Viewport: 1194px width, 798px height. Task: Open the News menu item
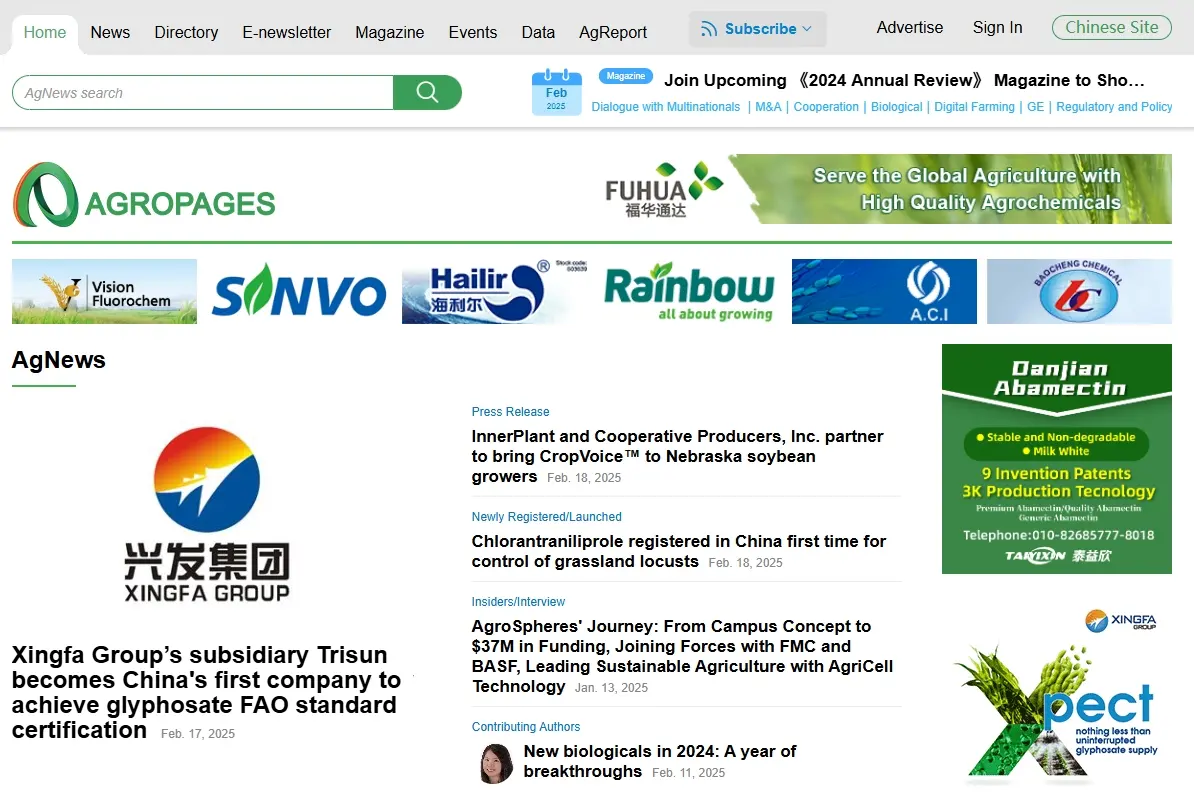point(110,32)
